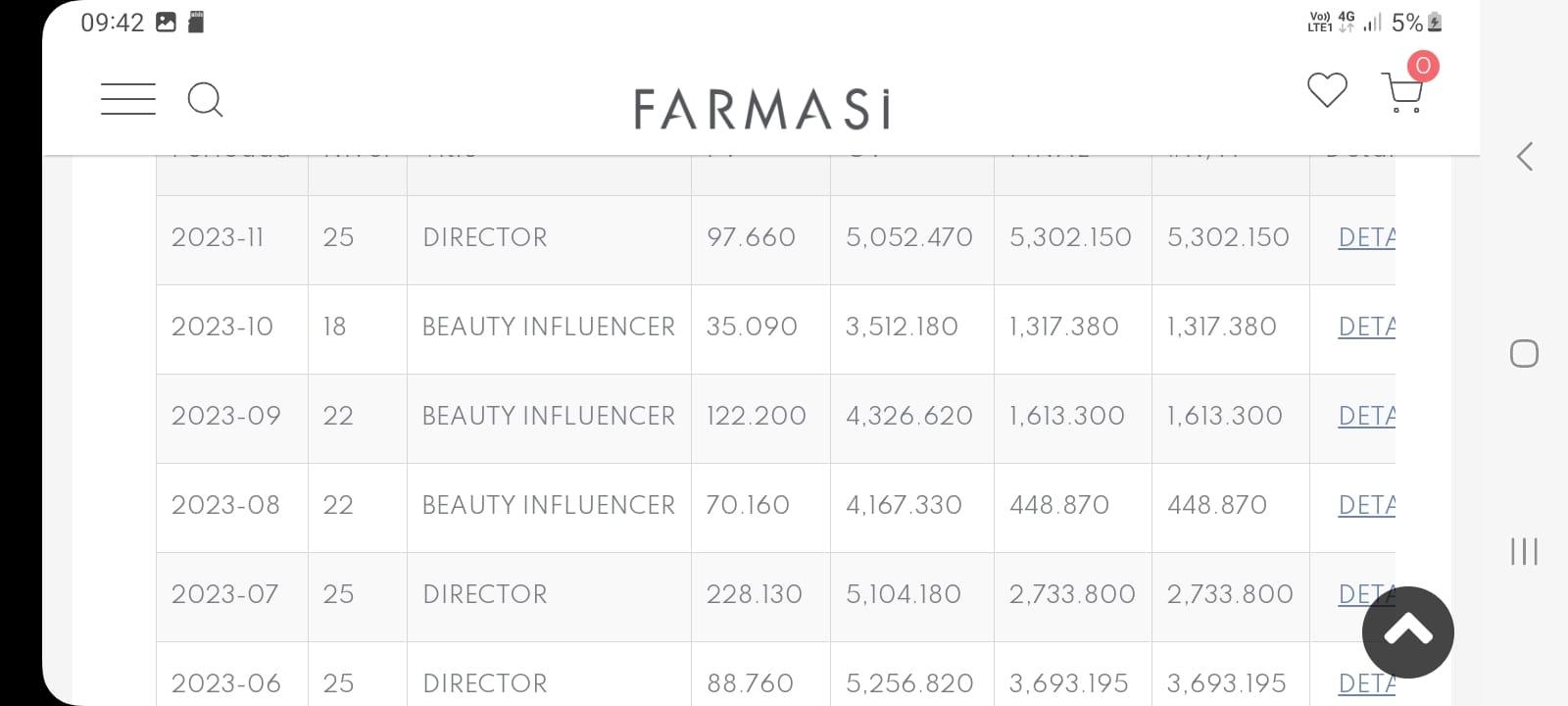
Task: Tap the scroll-to-top arrow button
Action: pyautogui.click(x=1407, y=632)
